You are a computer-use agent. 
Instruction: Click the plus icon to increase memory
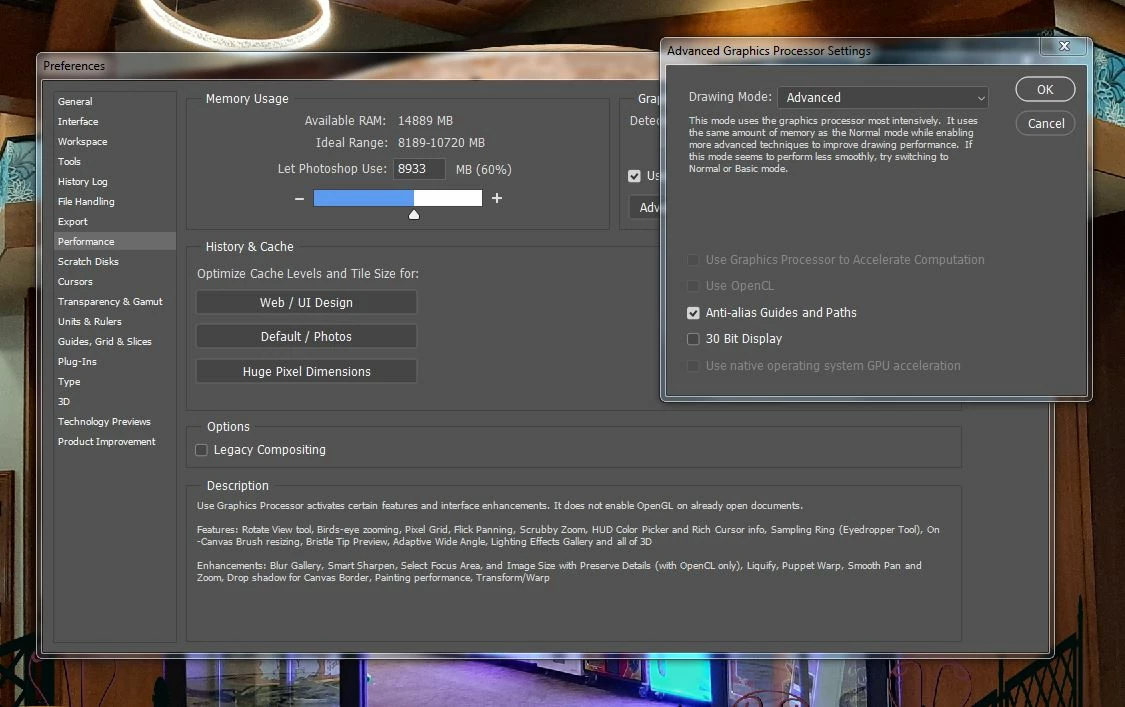(x=496, y=197)
